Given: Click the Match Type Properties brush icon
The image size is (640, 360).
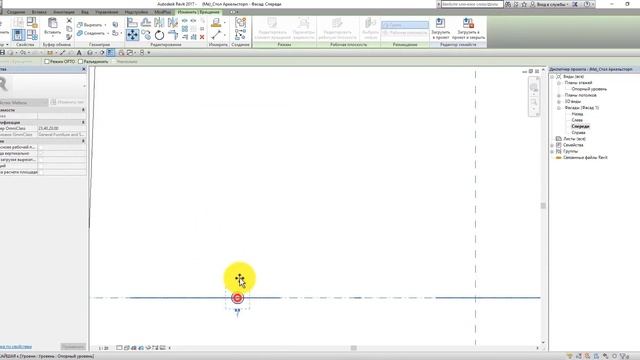Looking at the screenshot, I should (69, 37).
